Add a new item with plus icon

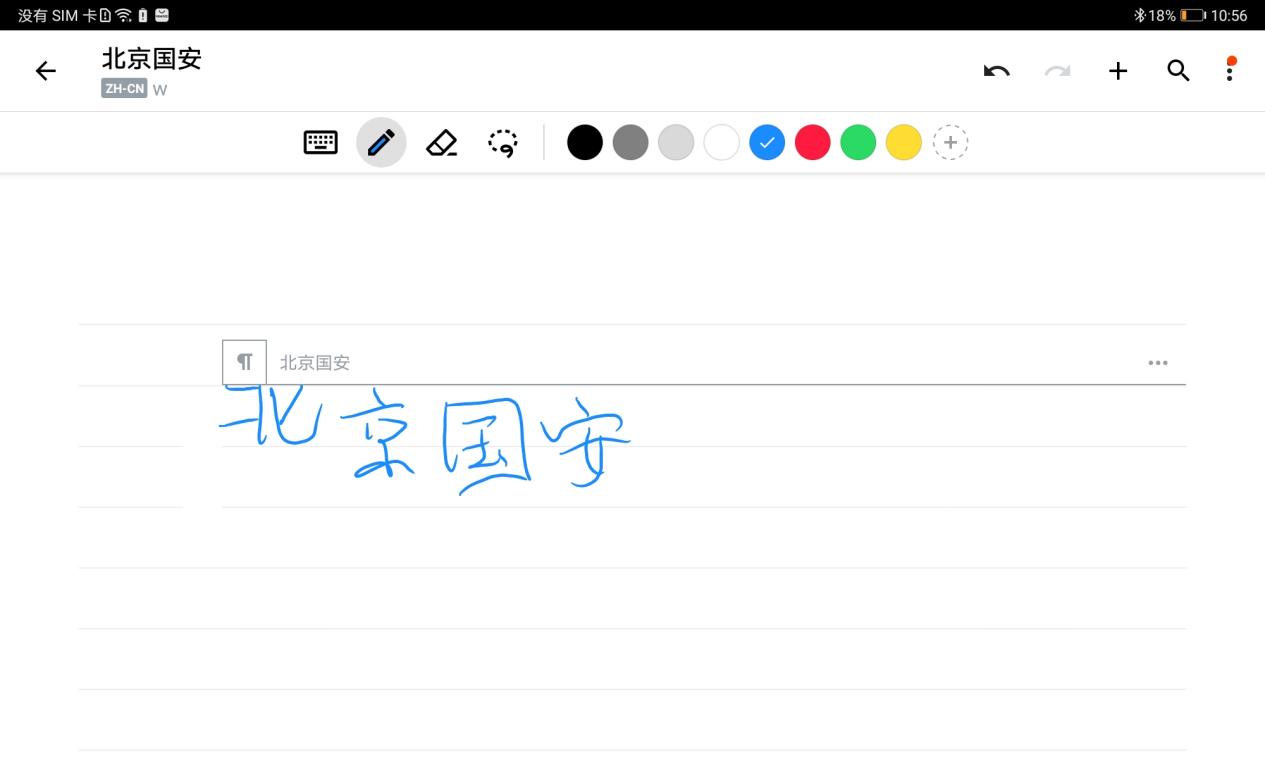click(1118, 71)
